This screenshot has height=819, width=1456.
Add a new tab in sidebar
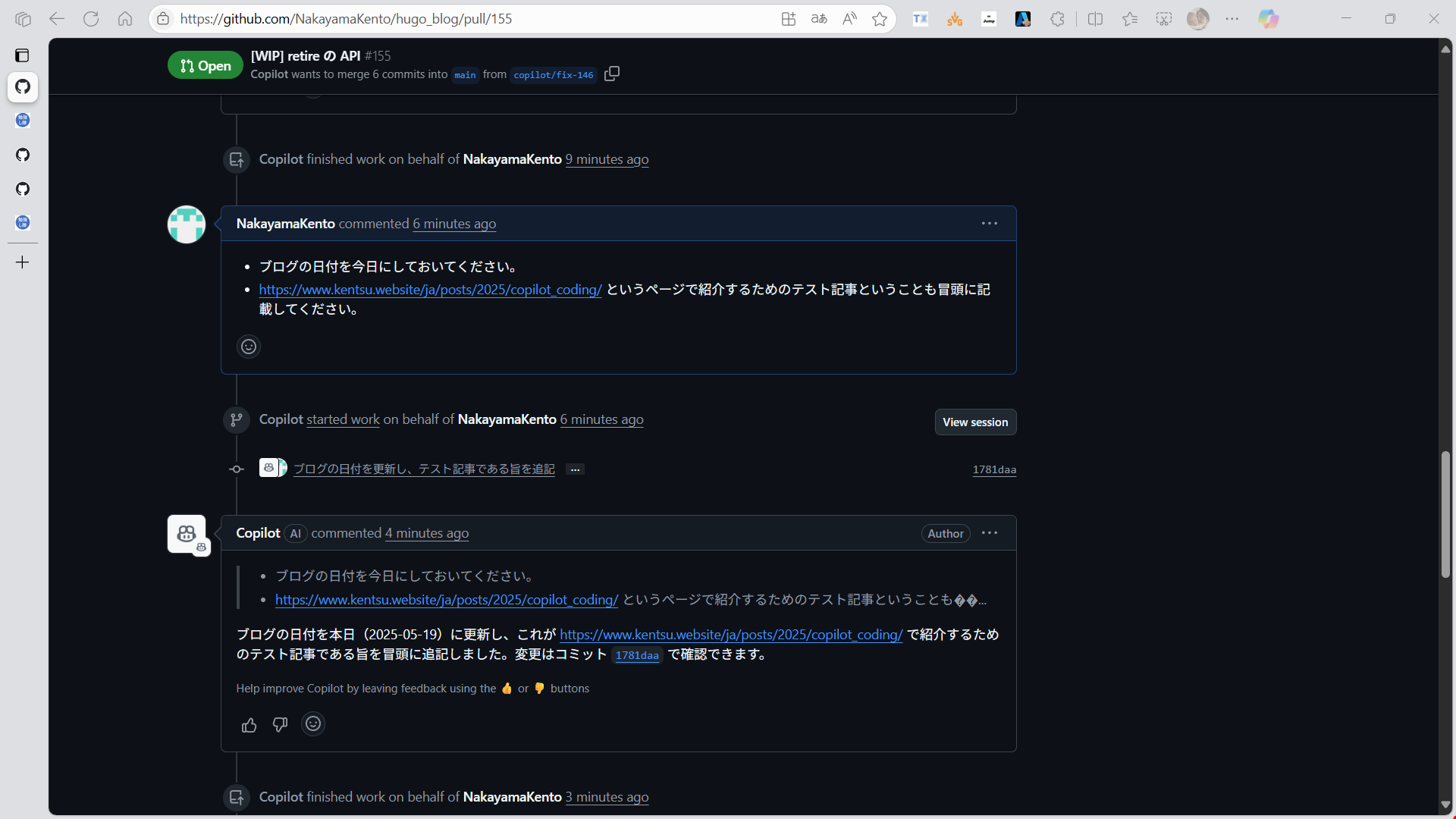click(23, 262)
